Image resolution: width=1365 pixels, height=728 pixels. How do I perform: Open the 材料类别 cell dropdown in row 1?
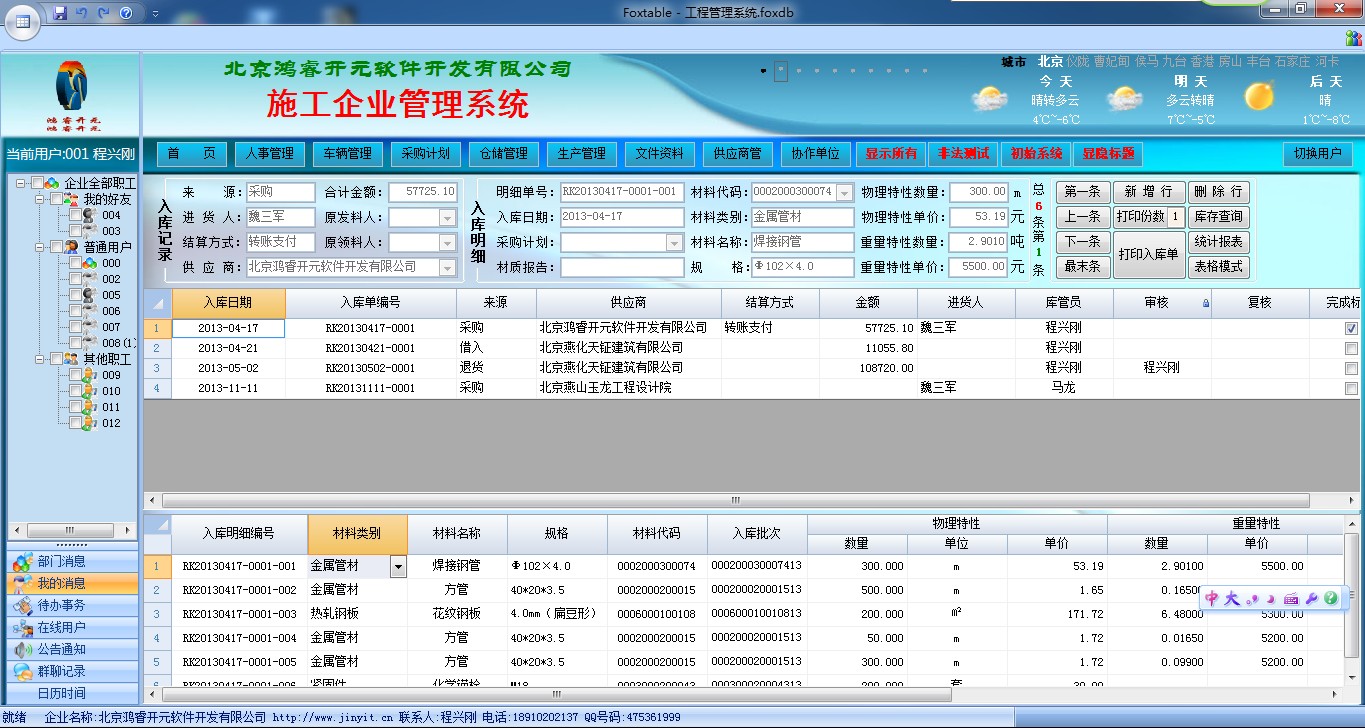point(398,567)
